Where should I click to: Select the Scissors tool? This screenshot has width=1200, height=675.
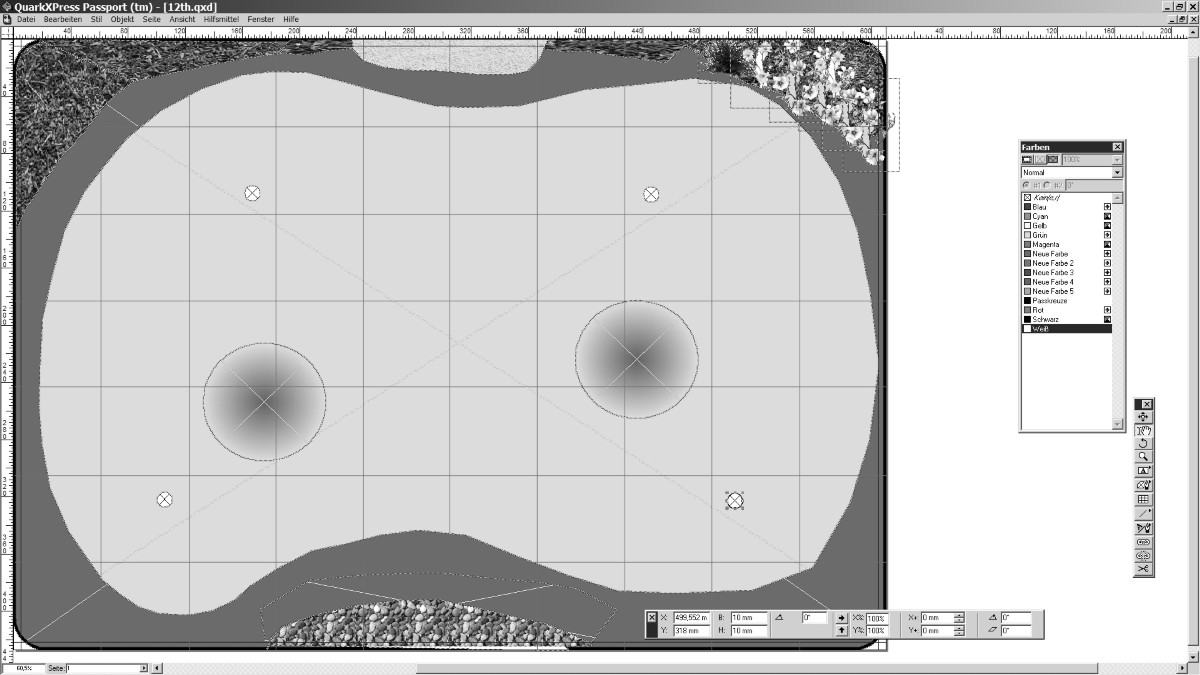coord(1143,569)
